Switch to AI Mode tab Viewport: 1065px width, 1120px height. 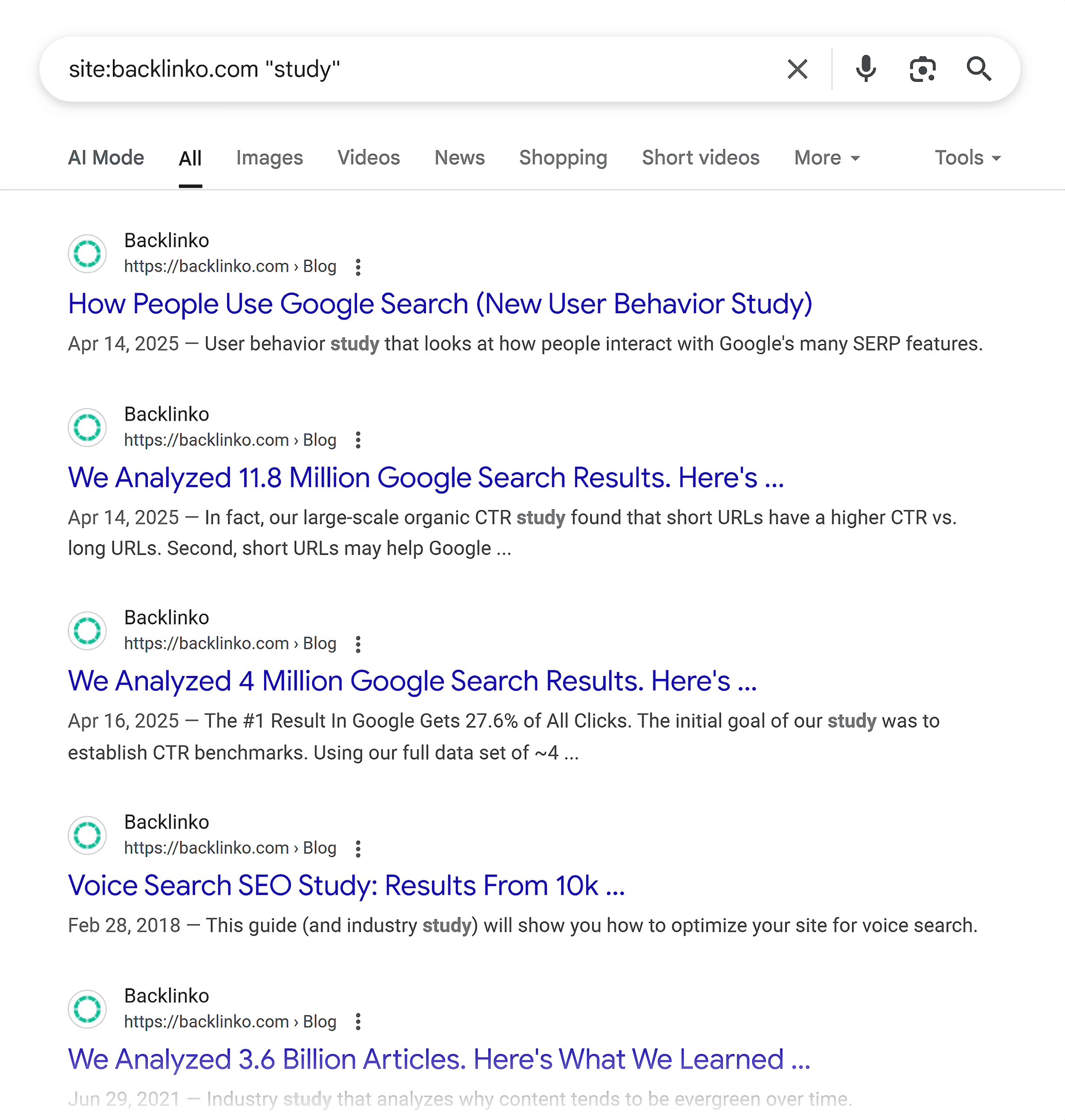coord(106,157)
